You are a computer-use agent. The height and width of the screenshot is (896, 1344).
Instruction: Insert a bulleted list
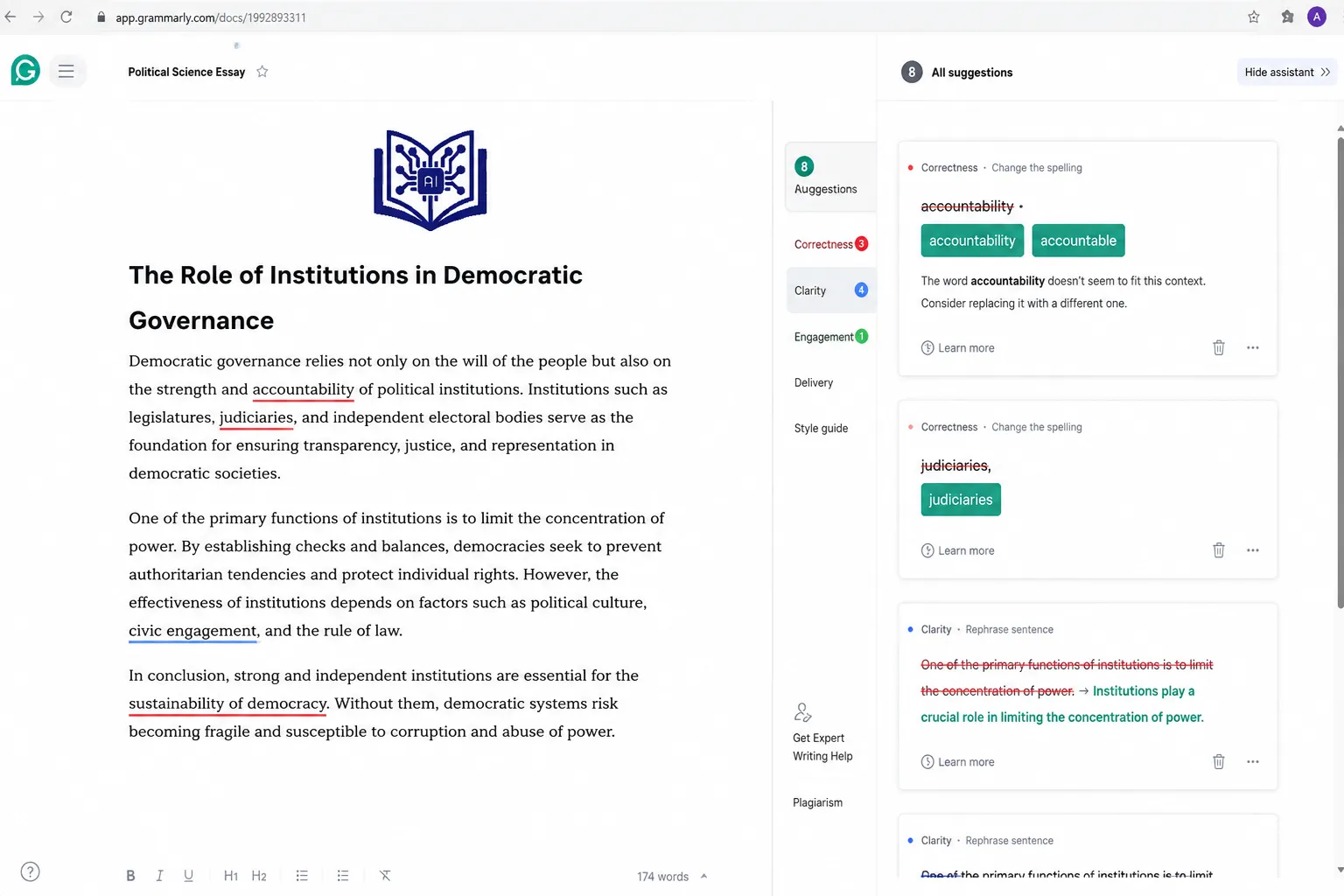click(343, 875)
